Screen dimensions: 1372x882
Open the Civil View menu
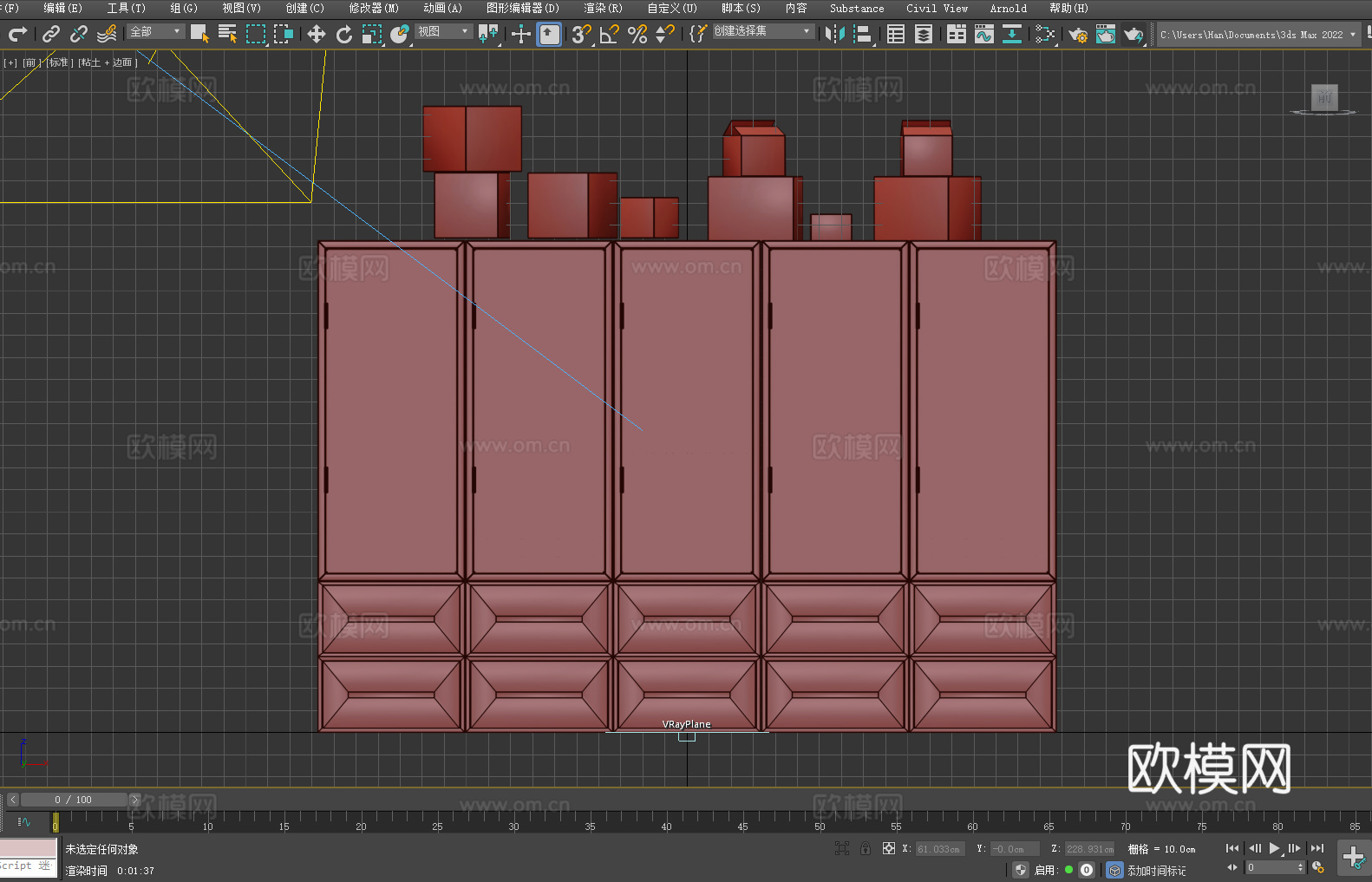[937, 8]
